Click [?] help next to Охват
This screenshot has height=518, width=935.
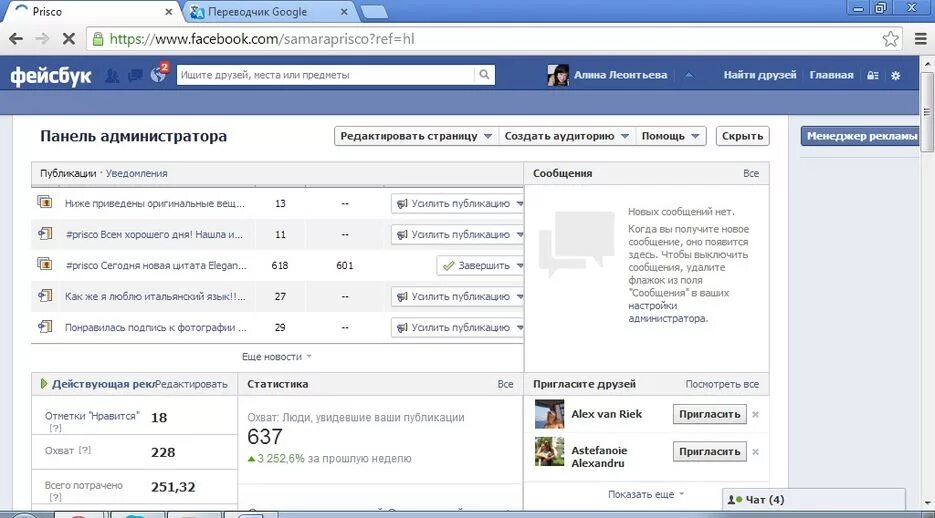tap(85, 451)
